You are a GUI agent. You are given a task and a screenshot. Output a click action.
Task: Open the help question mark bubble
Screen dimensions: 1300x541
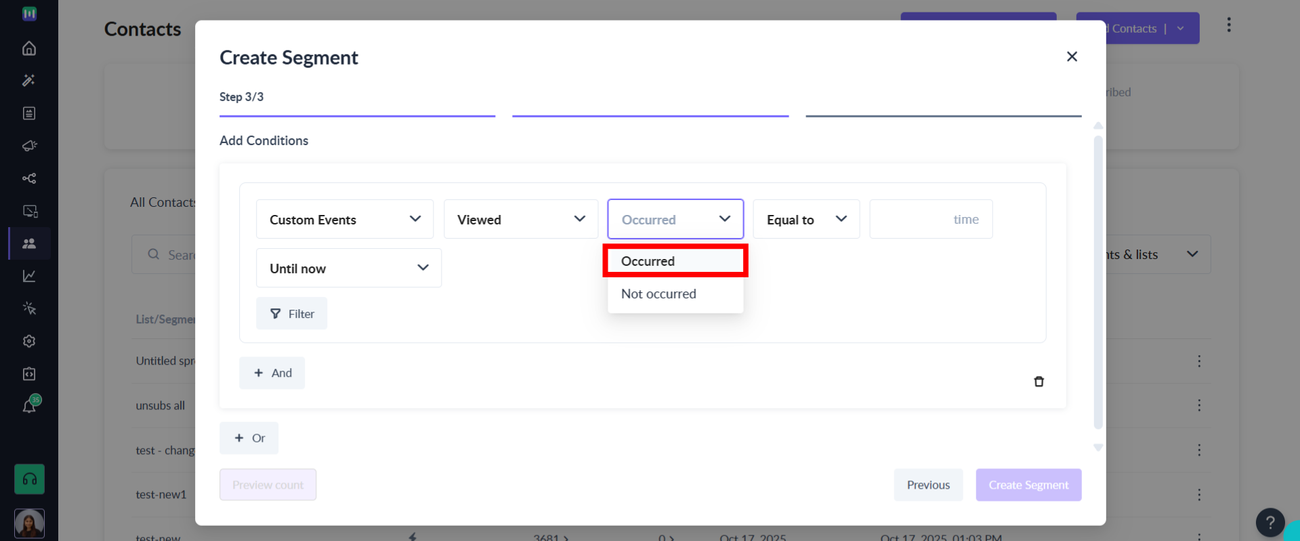(x=1270, y=522)
